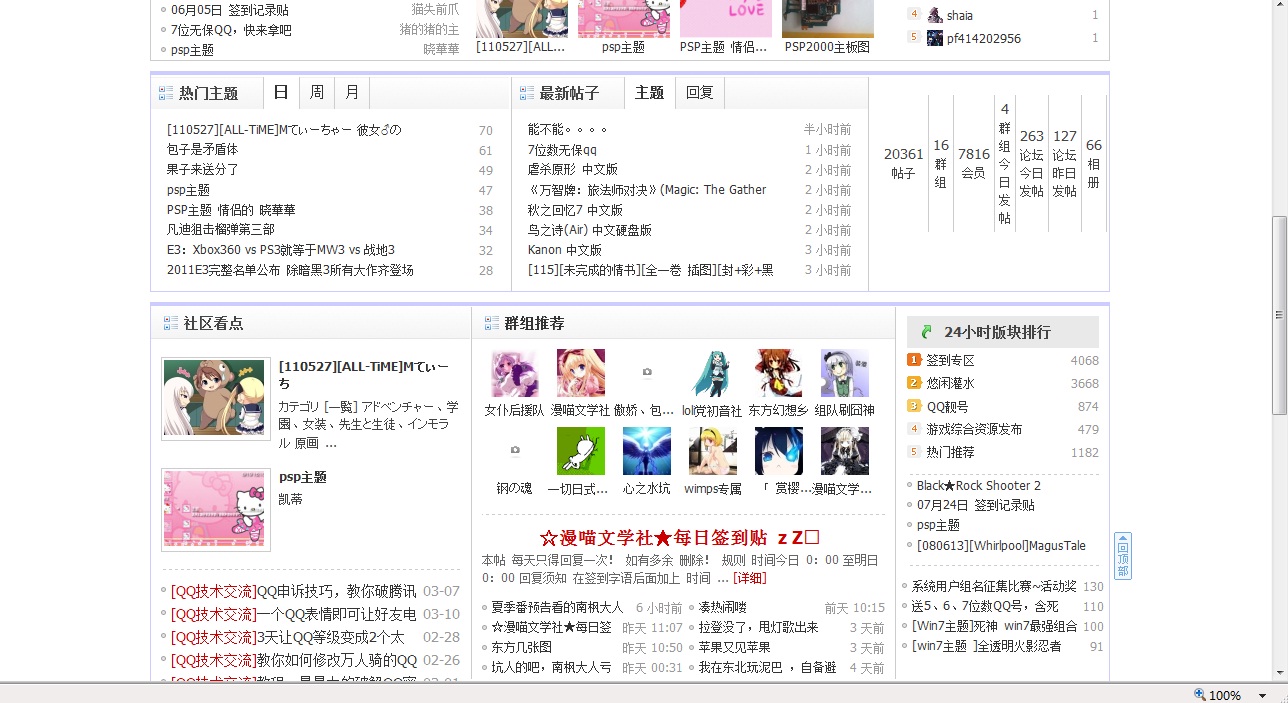Open the 夏季番预告看的南枫大人 post
1288x703 pixels.
(557, 607)
